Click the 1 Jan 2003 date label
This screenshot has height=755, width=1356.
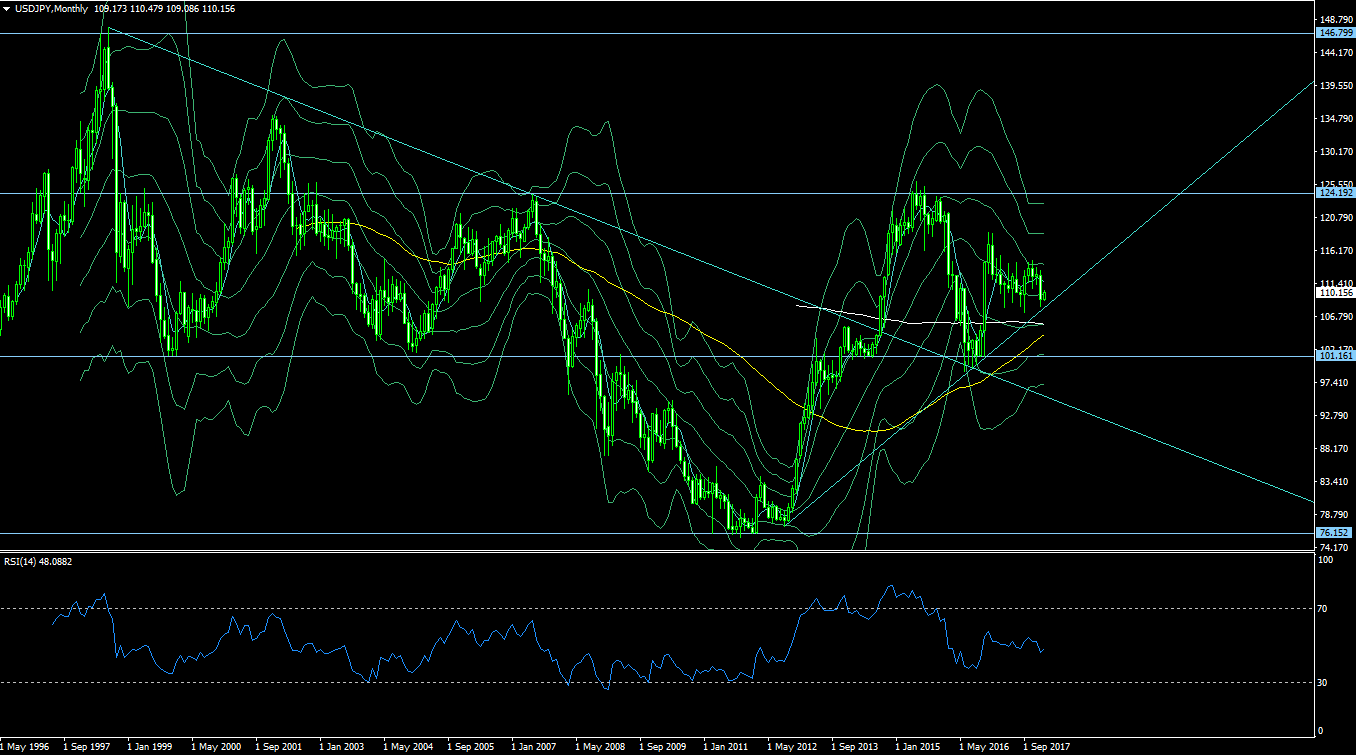click(x=344, y=747)
